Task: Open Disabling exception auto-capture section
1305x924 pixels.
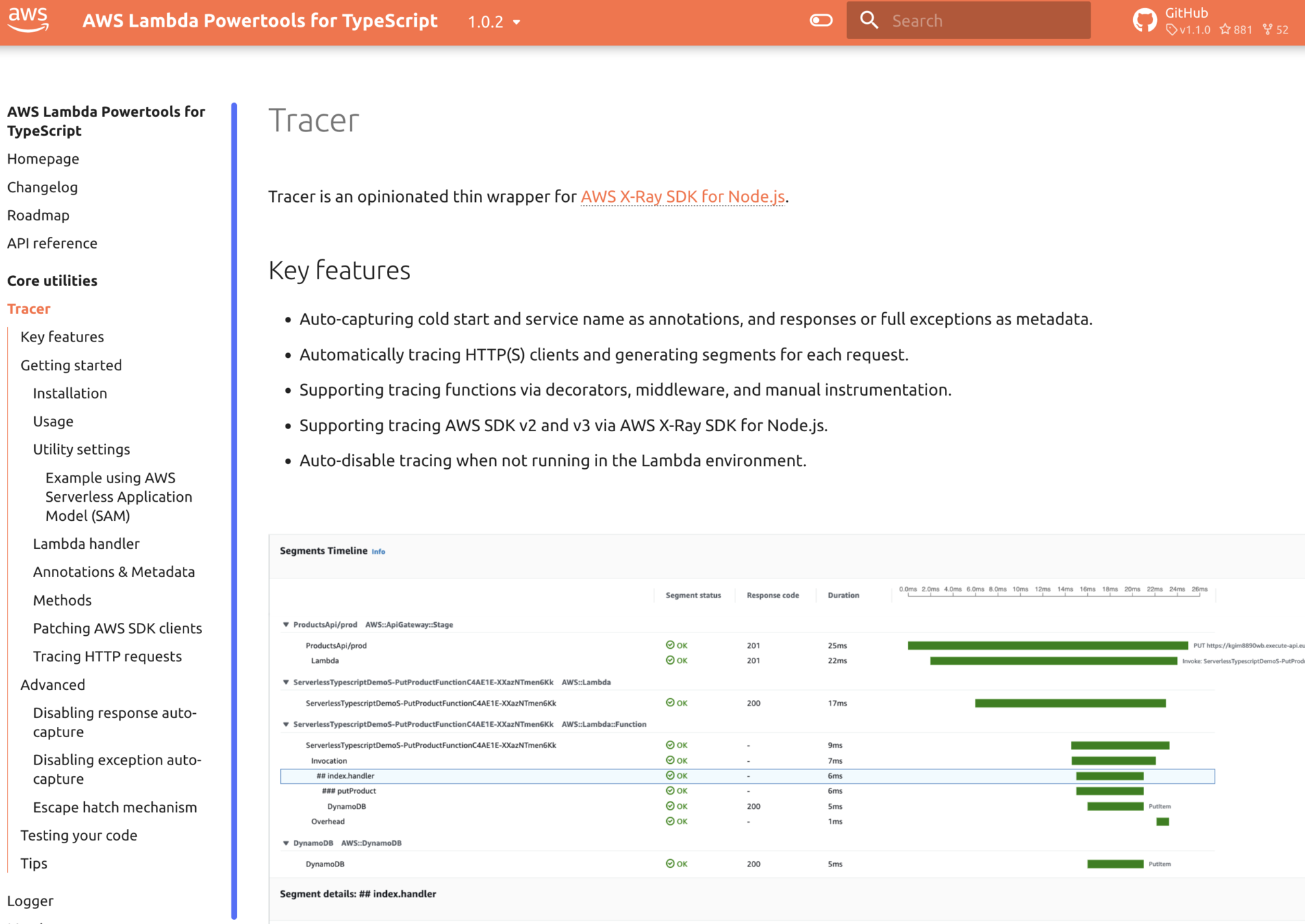Action: point(117,769)
